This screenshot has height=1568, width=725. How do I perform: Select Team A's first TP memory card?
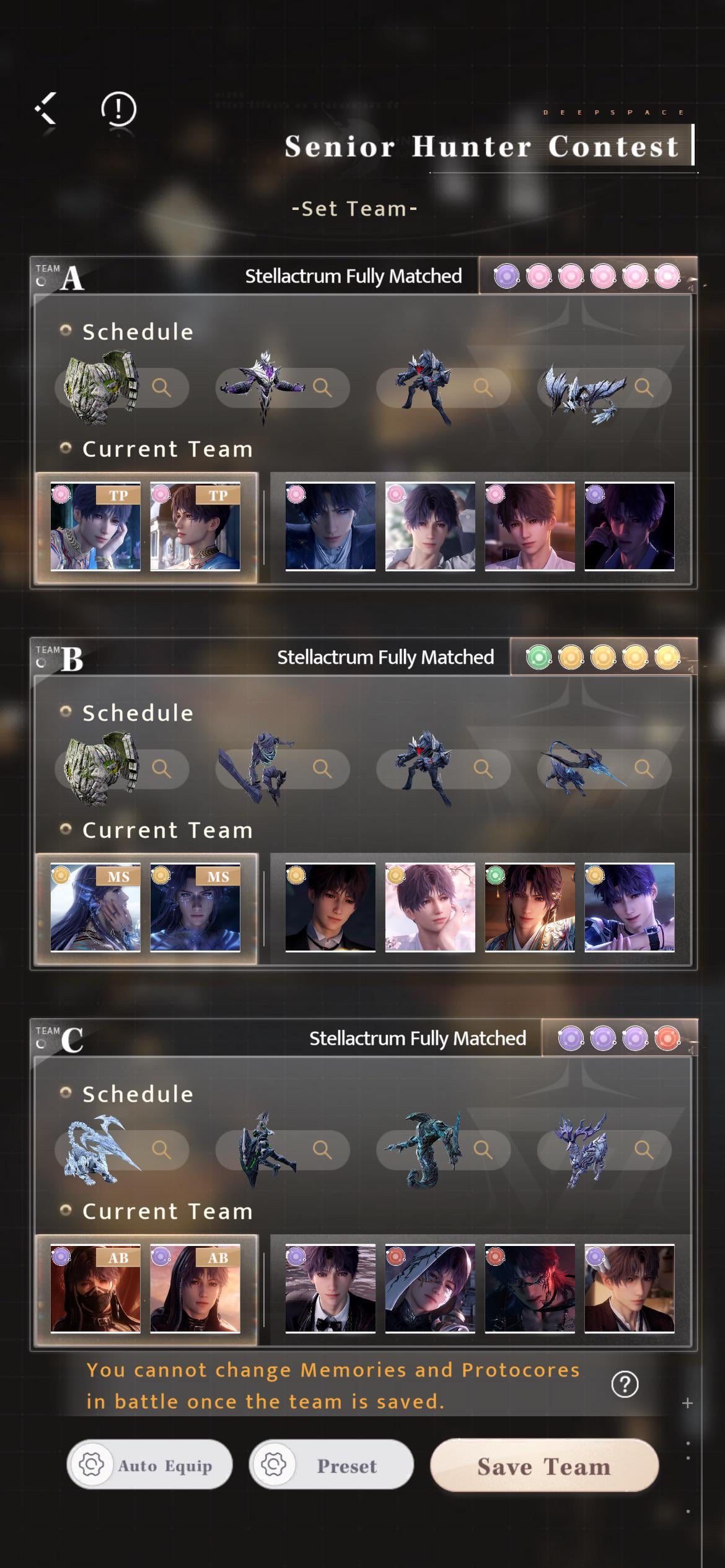(95, 526)
